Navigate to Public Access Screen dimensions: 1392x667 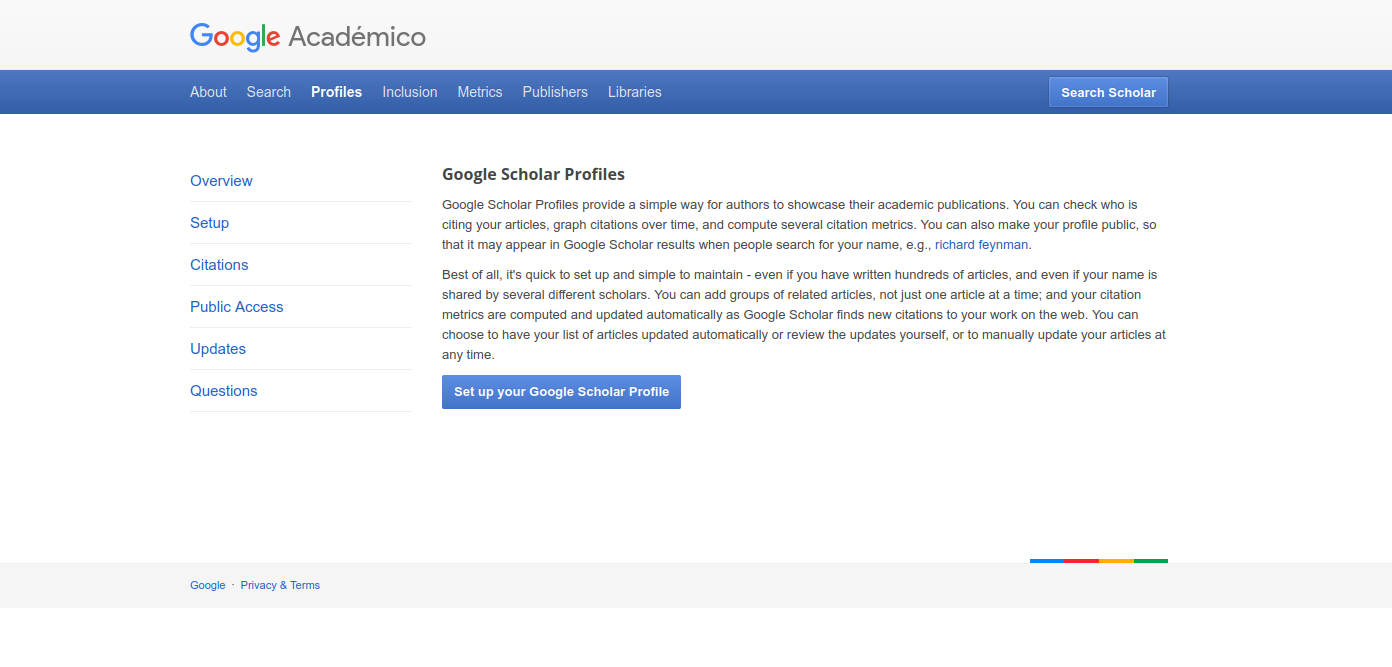click(236, 306)
